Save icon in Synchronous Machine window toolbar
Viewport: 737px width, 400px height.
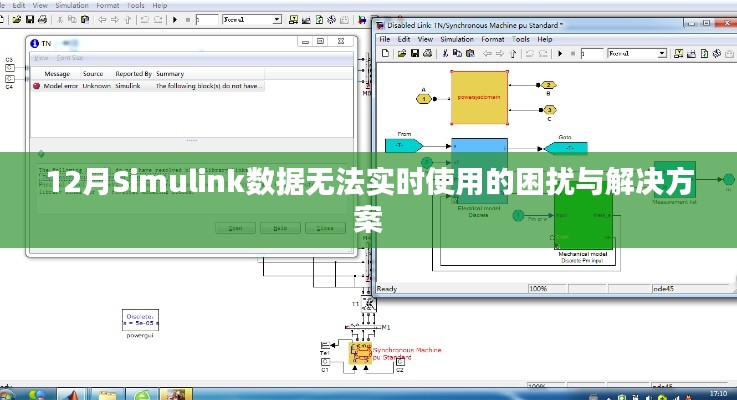415,54
